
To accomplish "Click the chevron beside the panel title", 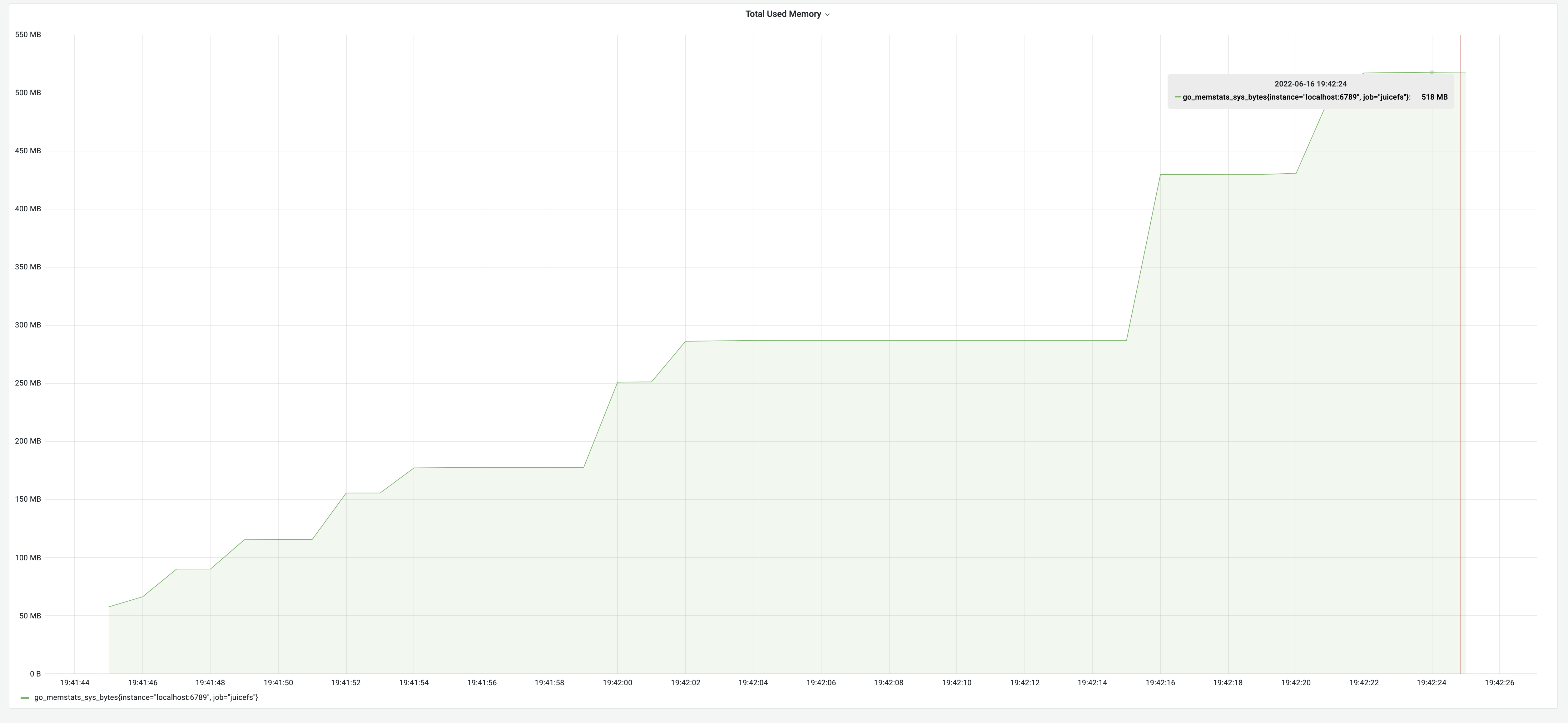I will (x=827, y=15).
